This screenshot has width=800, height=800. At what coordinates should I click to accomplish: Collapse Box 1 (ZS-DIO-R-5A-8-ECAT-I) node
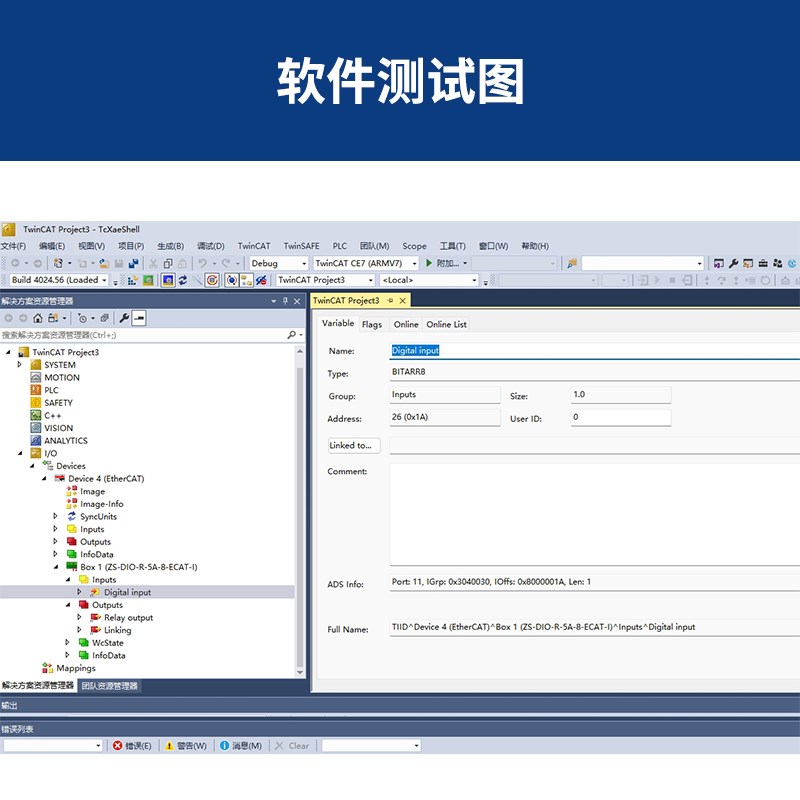click(x=56, y=567)
